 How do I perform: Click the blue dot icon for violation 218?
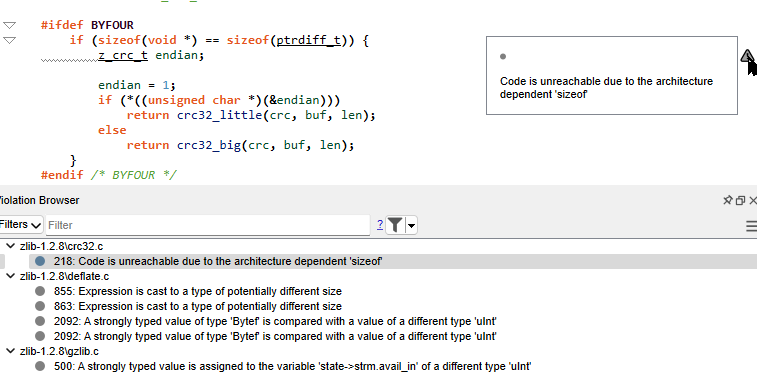point(40,261)
